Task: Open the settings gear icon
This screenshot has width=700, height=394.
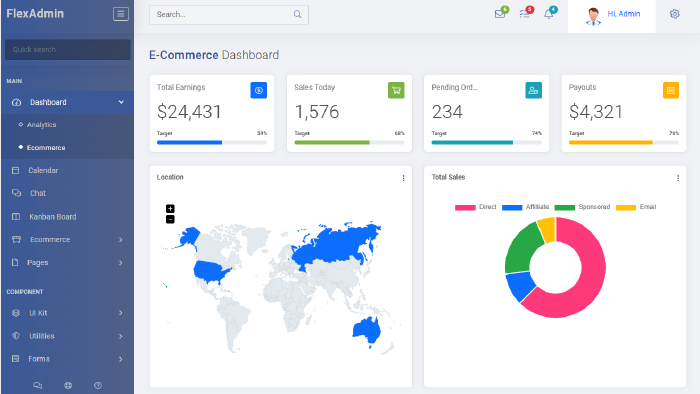Action: pos(675,14)
